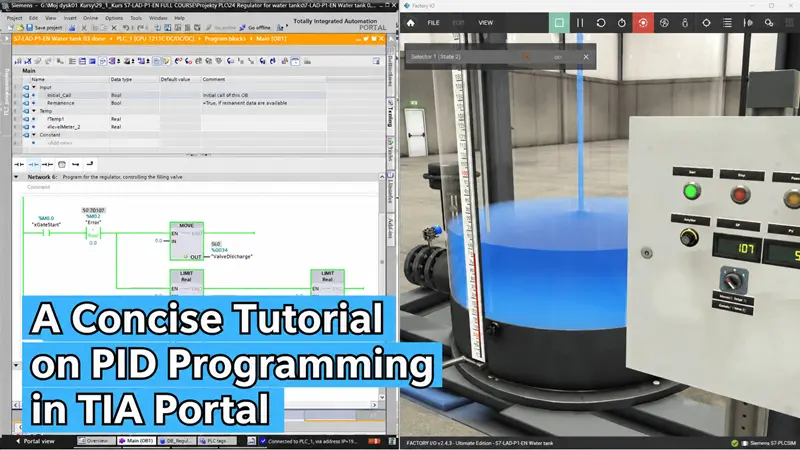Image resolution: width=800 pixels, height=450 pixels.
Task: Toggle the forced state icon on Selector 1 popup
Action: click(527, 57)
